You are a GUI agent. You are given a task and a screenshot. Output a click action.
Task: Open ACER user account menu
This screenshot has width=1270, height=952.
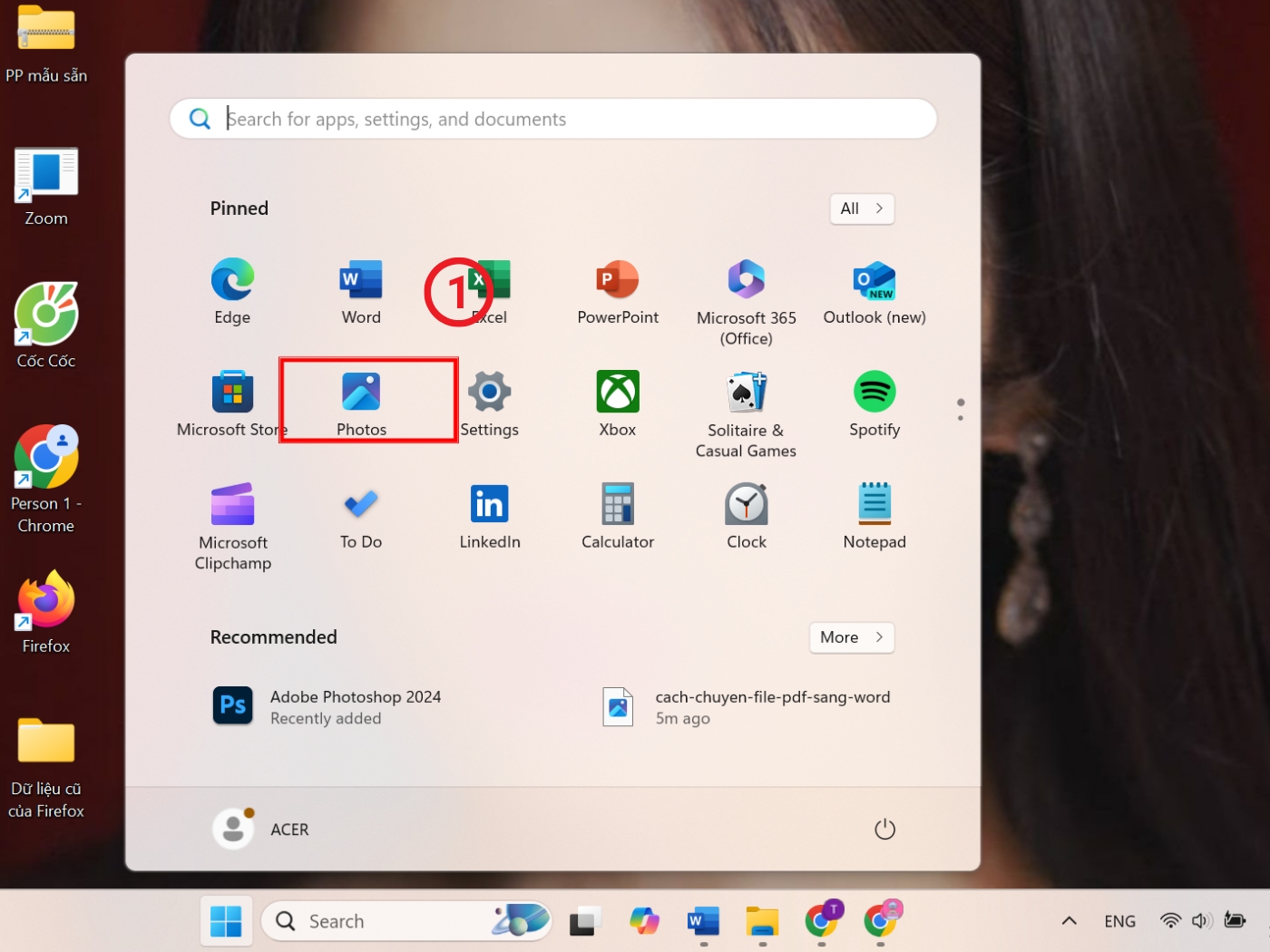tap(261, 829)
